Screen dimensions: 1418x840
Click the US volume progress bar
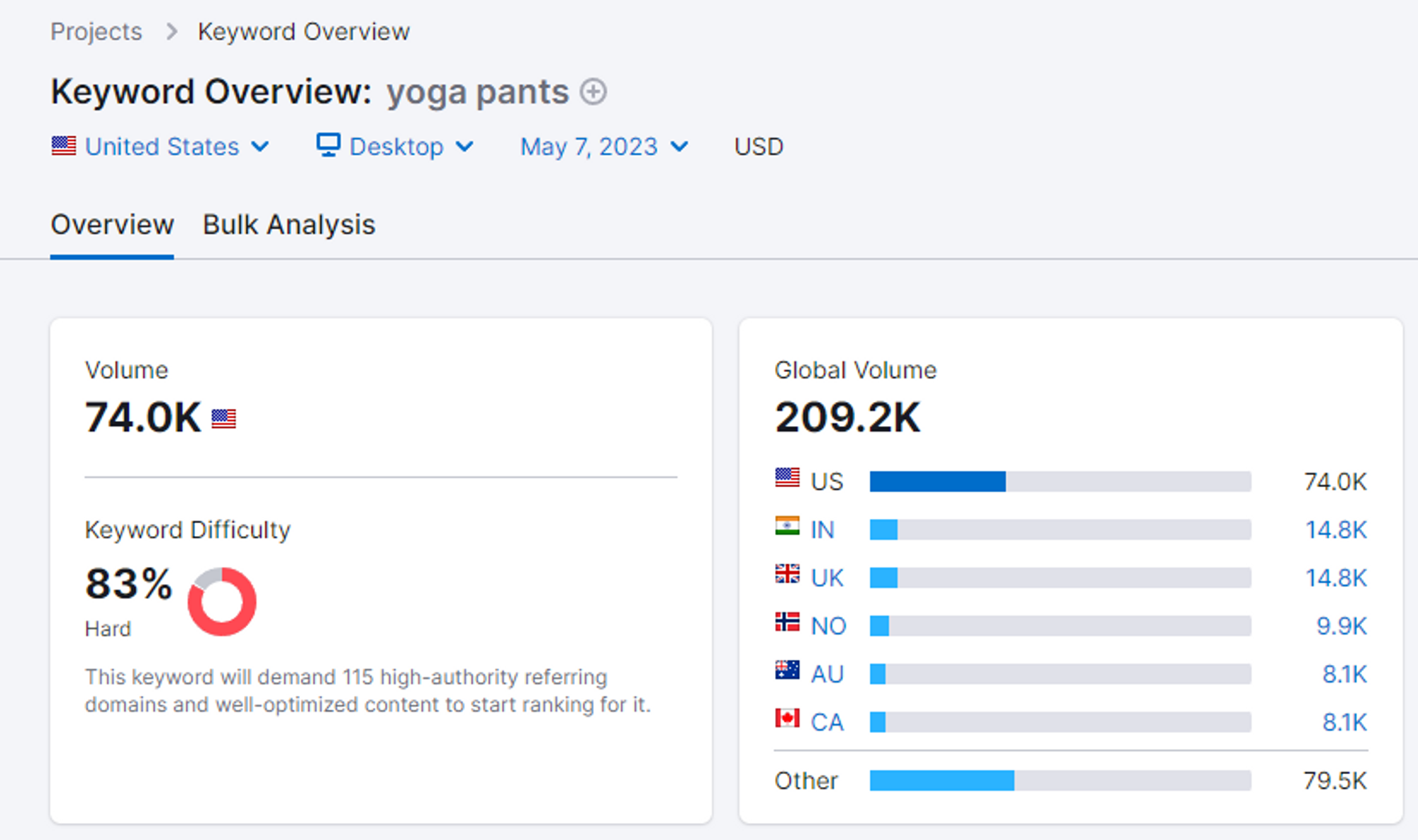point(1060,481)
